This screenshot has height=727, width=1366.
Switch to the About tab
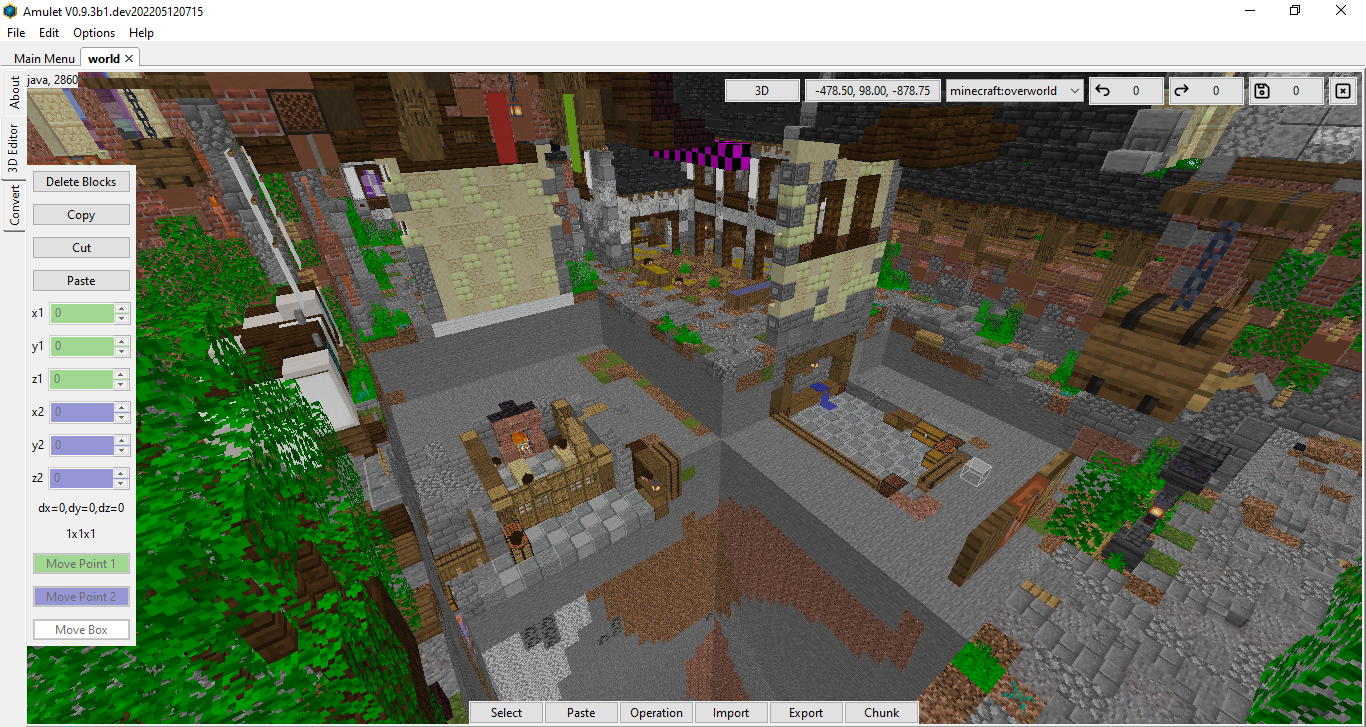pyautogui.click(x=15, y=90)
